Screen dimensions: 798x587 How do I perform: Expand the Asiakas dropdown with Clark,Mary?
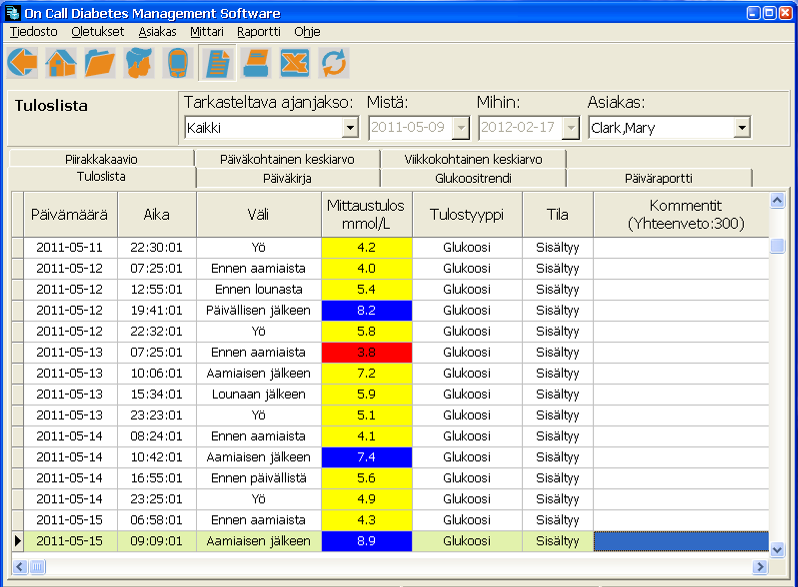(x=742, y=128)
